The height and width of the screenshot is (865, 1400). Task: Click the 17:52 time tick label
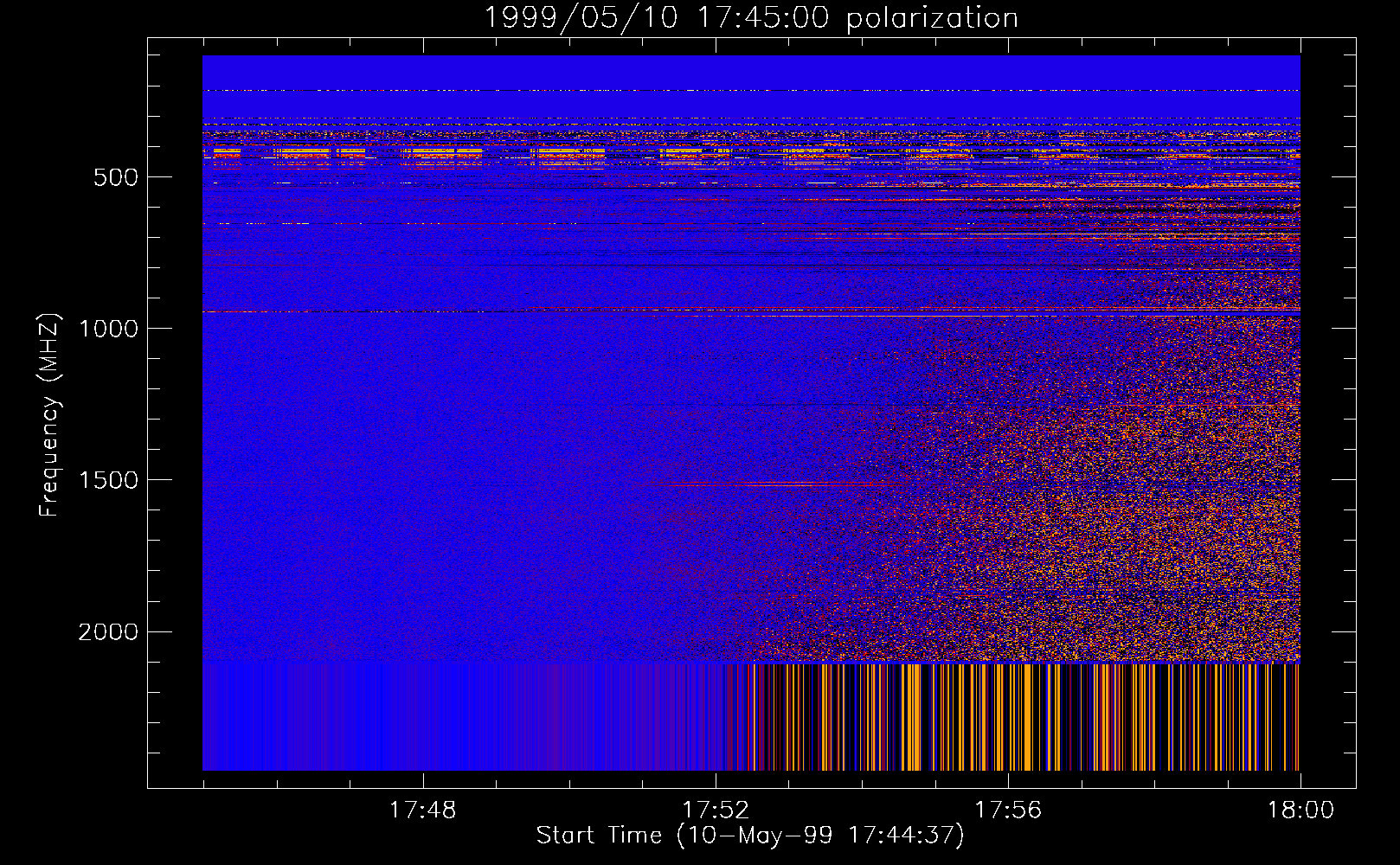click(716, 811)
